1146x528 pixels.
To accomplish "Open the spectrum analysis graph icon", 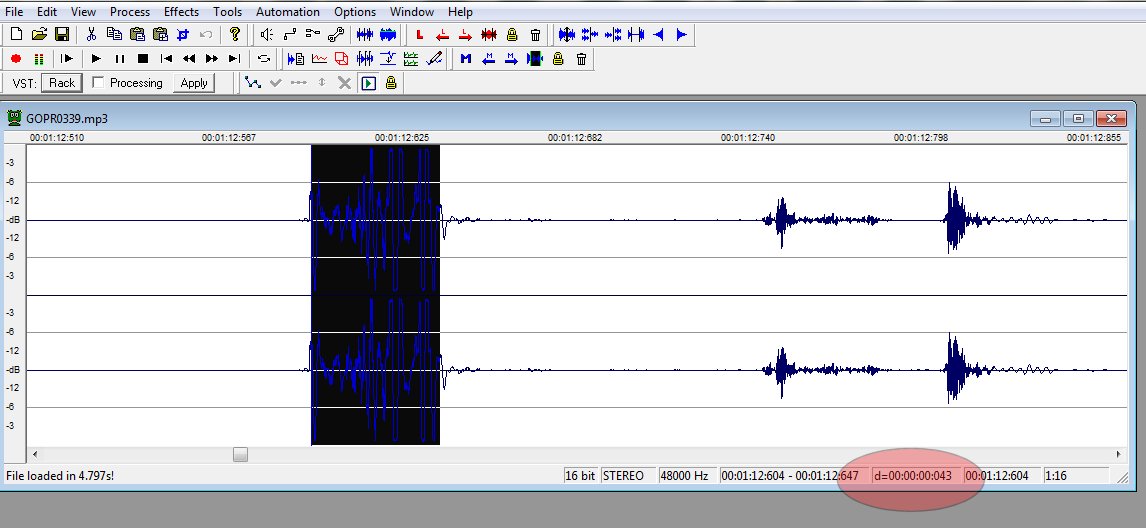I will [319, 59].
